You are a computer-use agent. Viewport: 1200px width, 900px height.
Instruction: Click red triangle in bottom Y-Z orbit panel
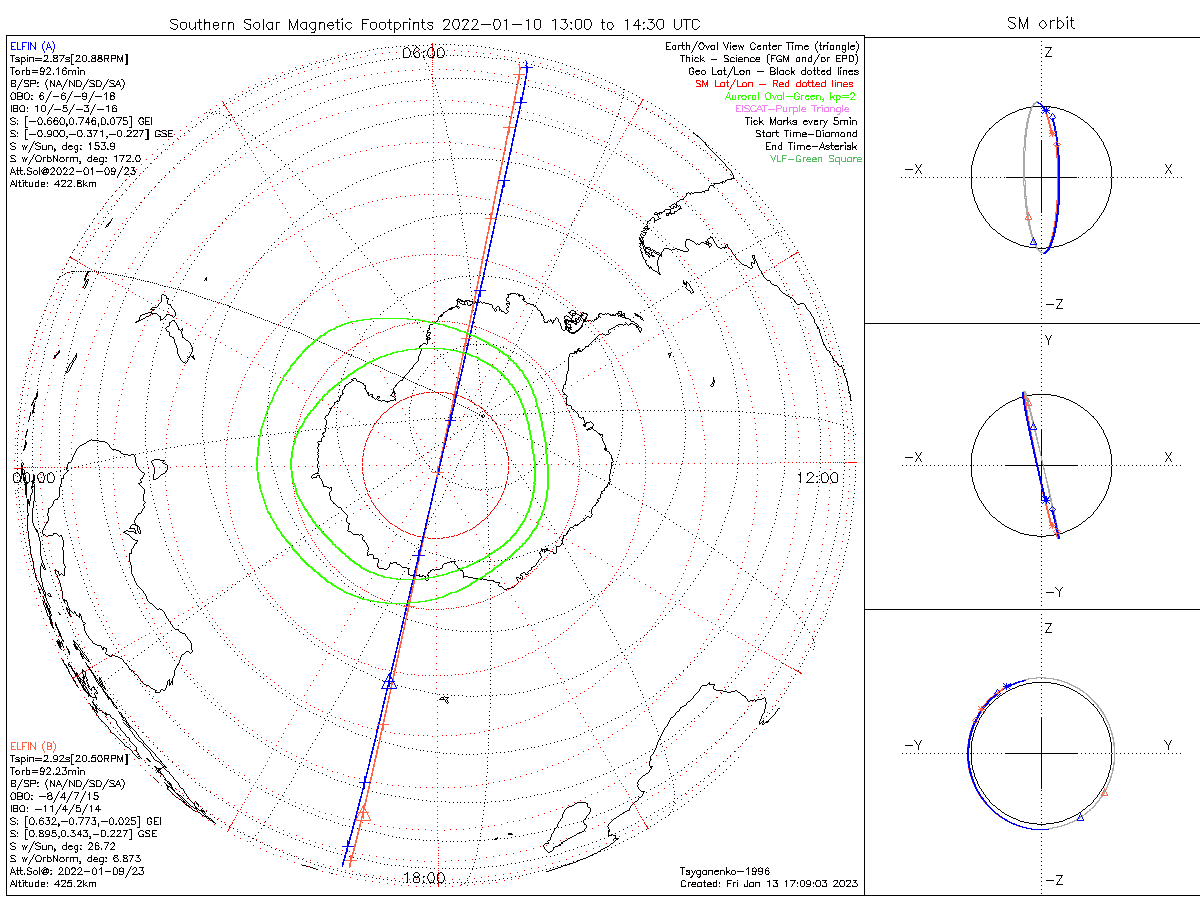[x=1105, y=793]
